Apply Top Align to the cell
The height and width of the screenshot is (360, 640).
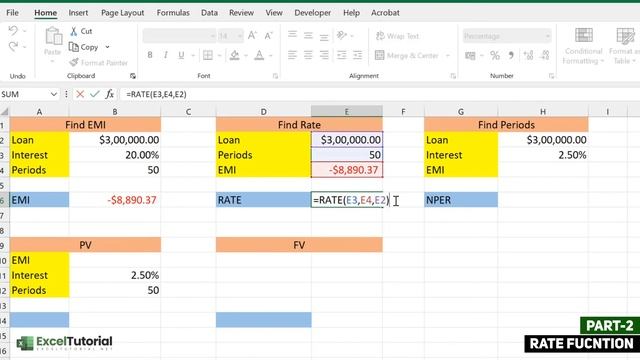pos(292,36)
